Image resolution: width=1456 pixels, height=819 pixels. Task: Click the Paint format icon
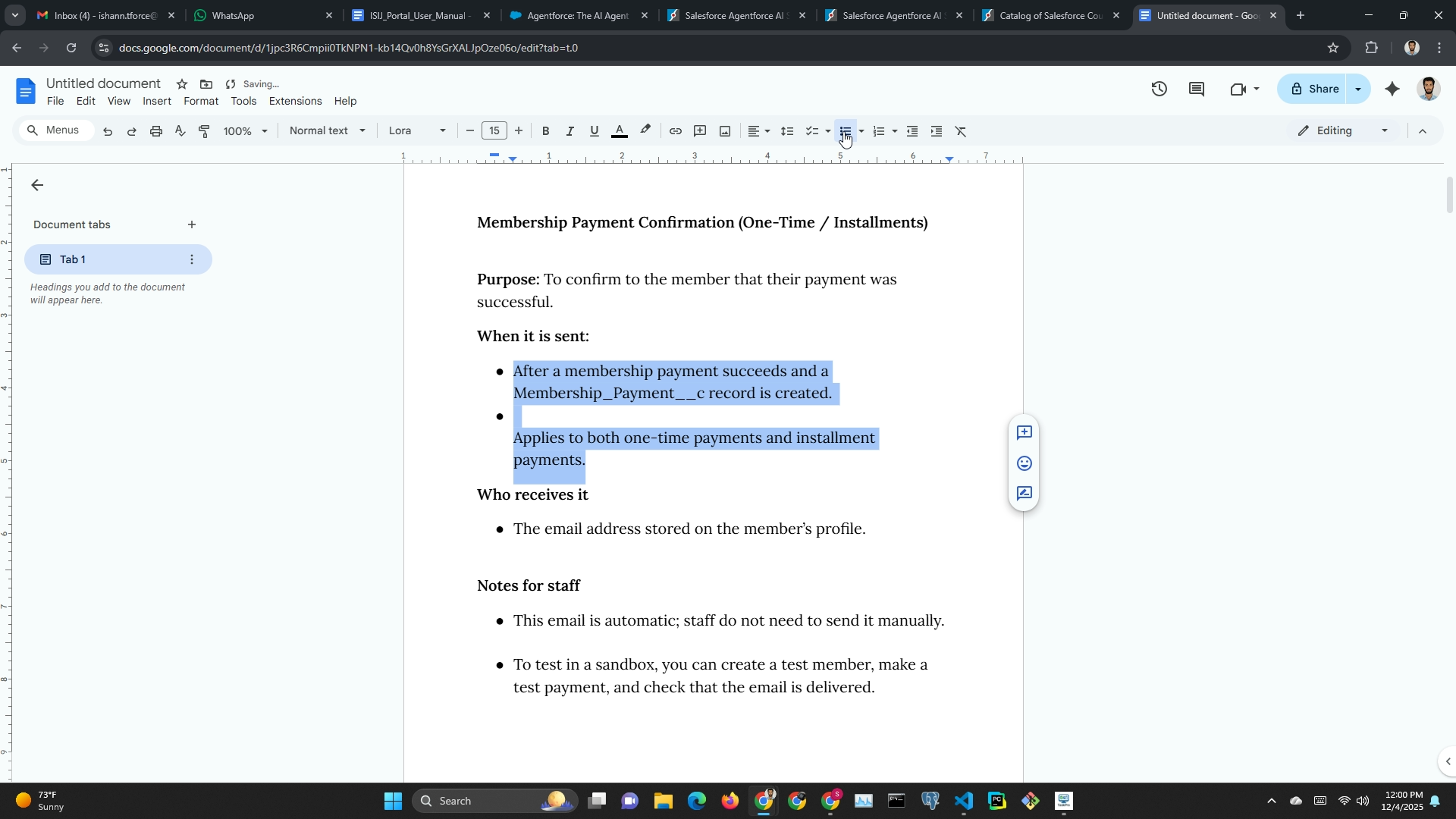tap(204, 131)
